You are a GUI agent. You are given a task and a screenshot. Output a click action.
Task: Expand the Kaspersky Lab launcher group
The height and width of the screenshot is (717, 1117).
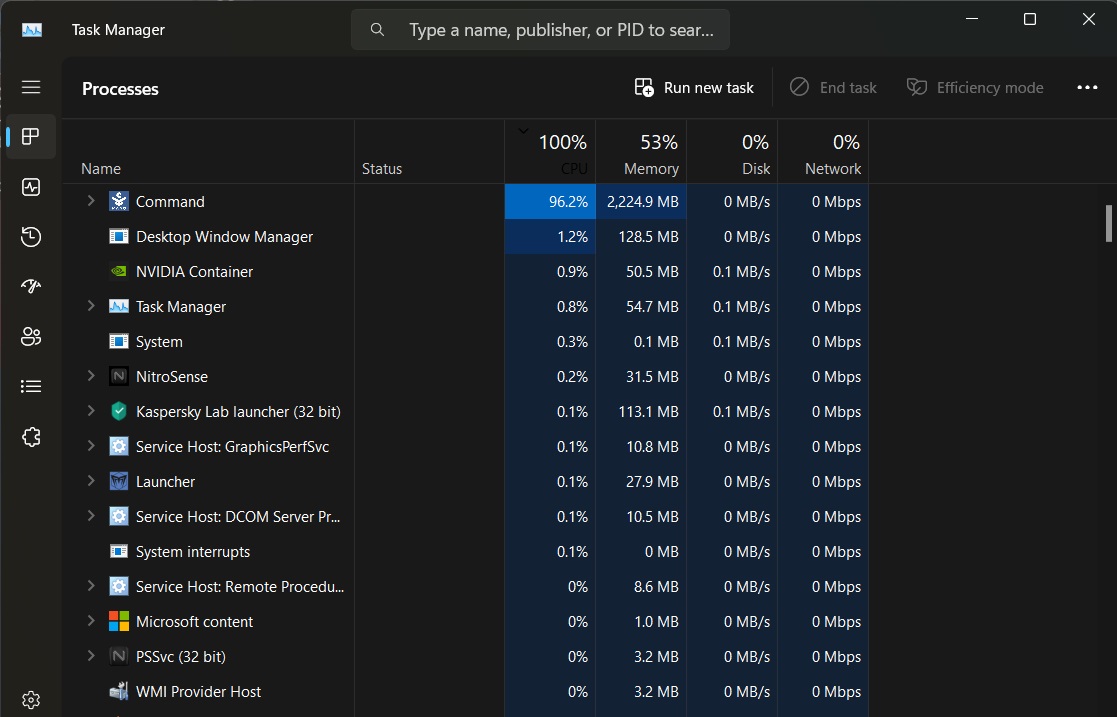[90, 411]
